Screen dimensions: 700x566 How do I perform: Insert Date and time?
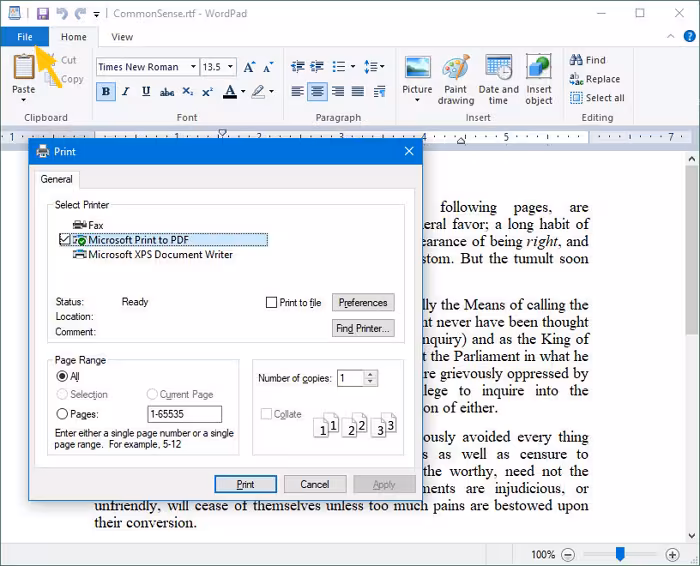[498, 79]
